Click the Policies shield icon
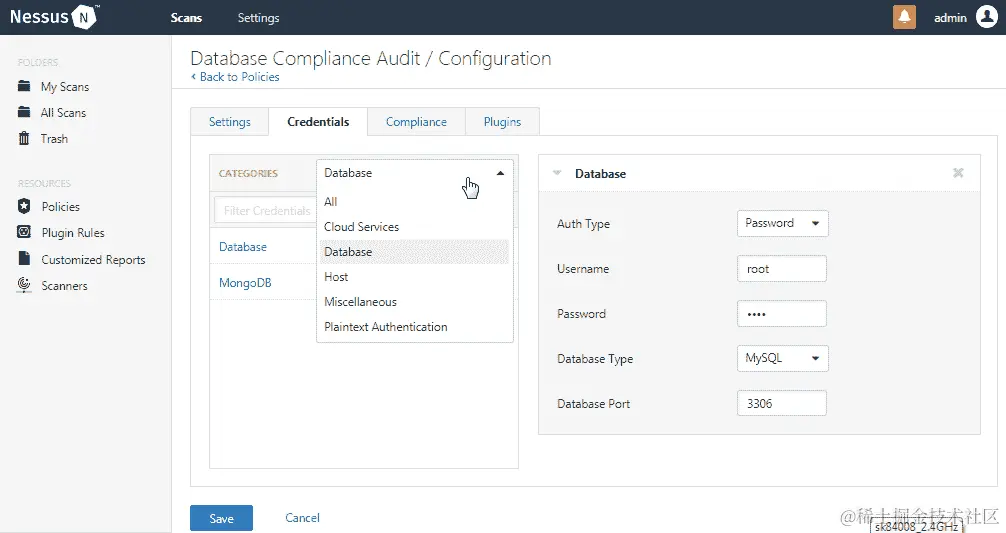 coord(24,206)
